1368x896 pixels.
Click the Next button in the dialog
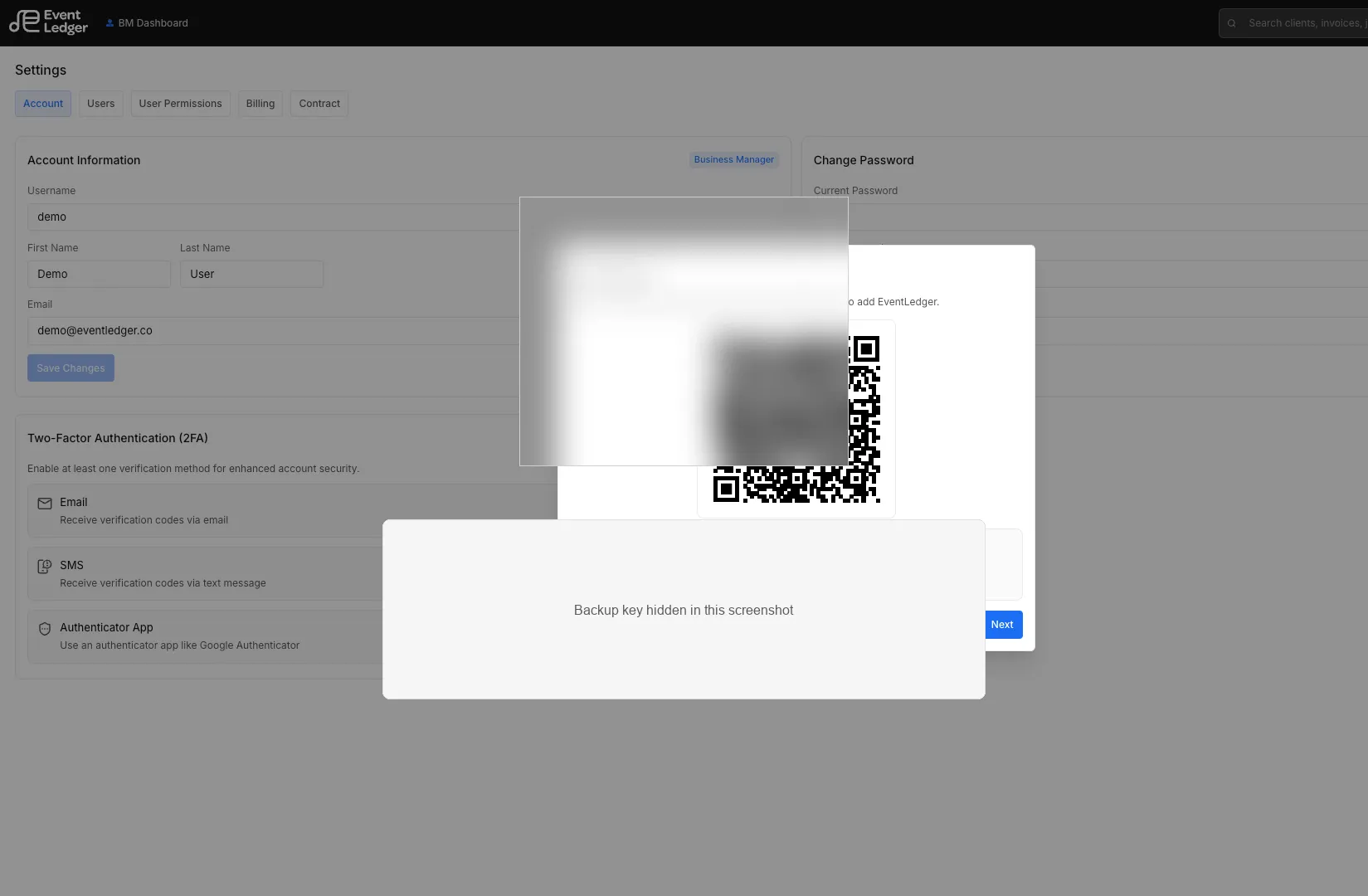pyautogui.click(x=1002, y=625)
